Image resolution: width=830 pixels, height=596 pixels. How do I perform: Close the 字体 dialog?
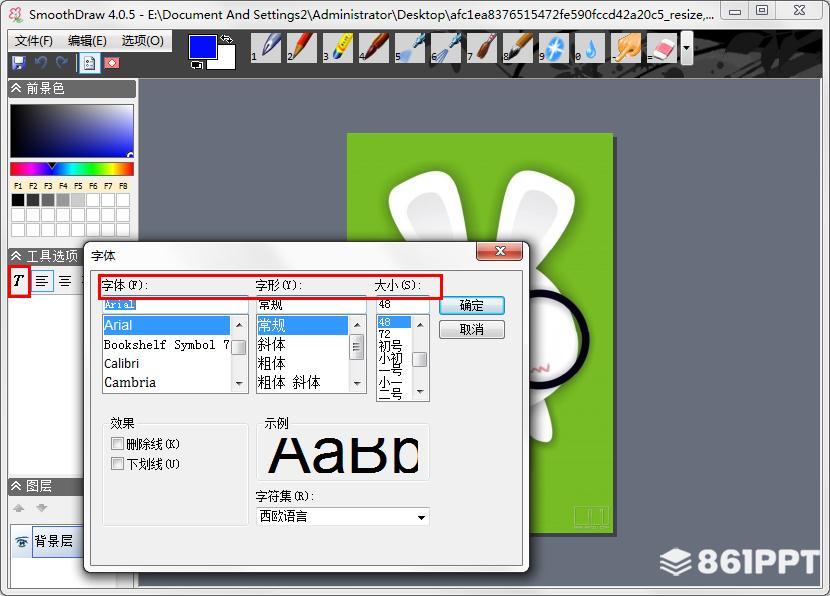pos(499,251)
